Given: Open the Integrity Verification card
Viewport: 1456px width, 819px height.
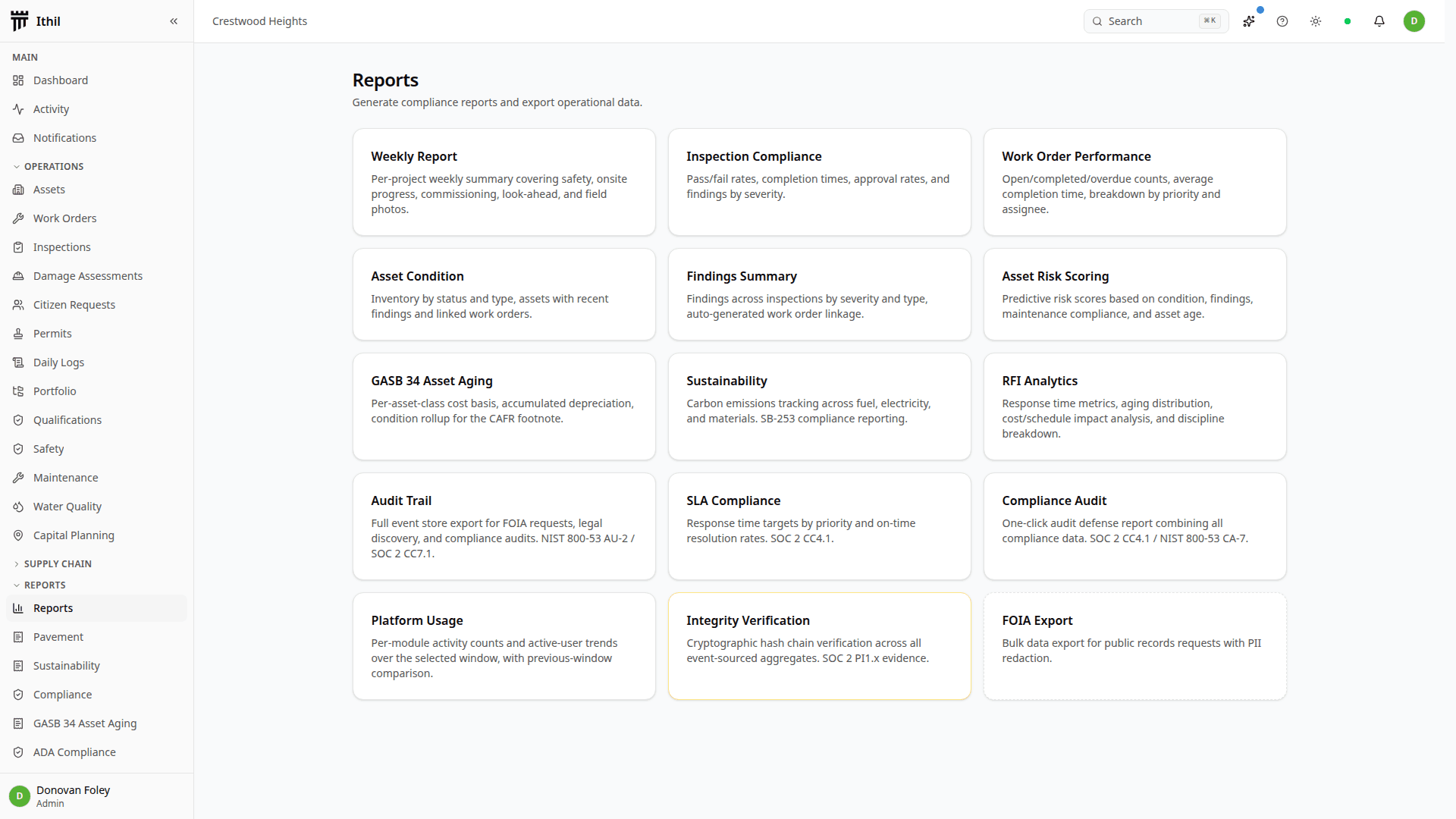Looking at the screenshot, I should click(x=820, y=646).
